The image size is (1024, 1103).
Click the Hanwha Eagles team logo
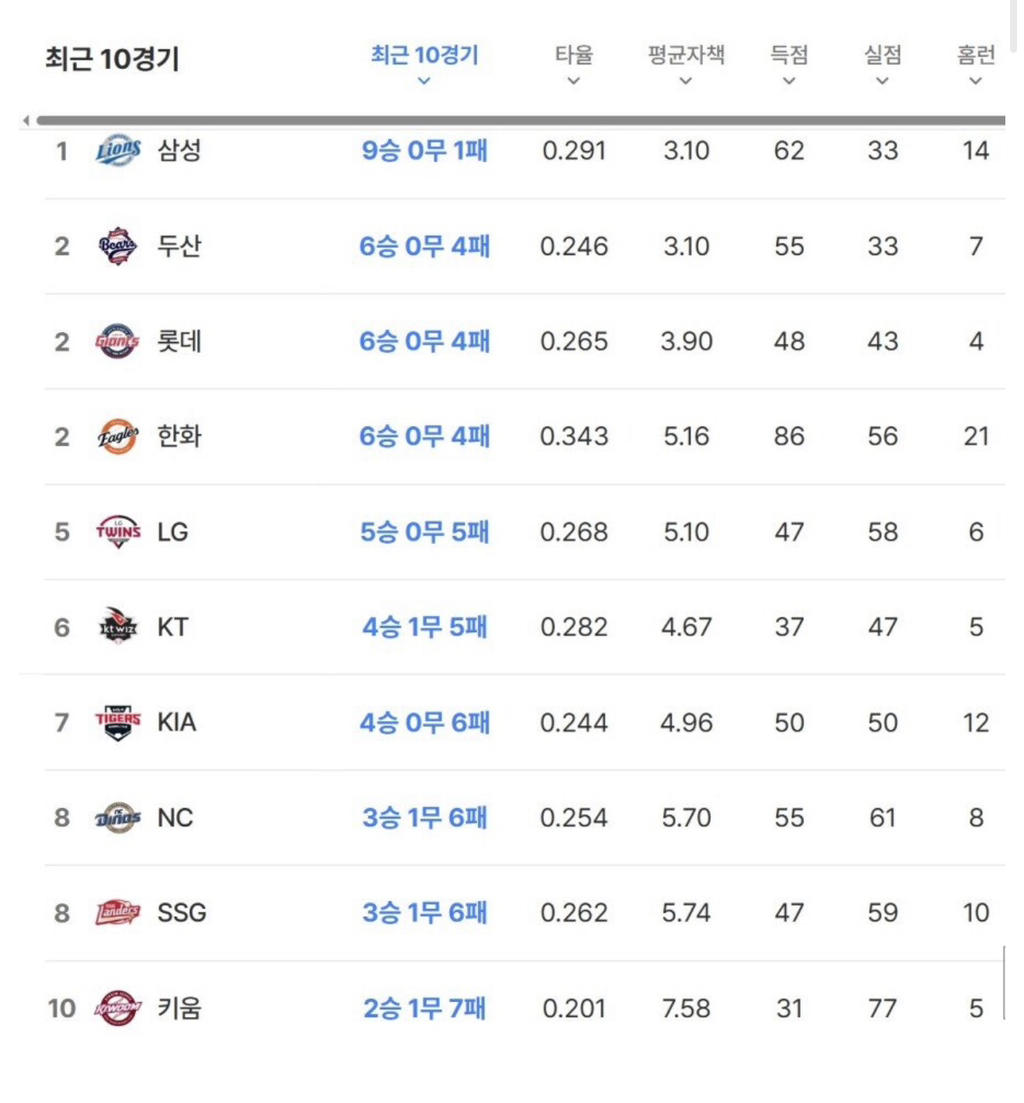(x=118, y=436)
